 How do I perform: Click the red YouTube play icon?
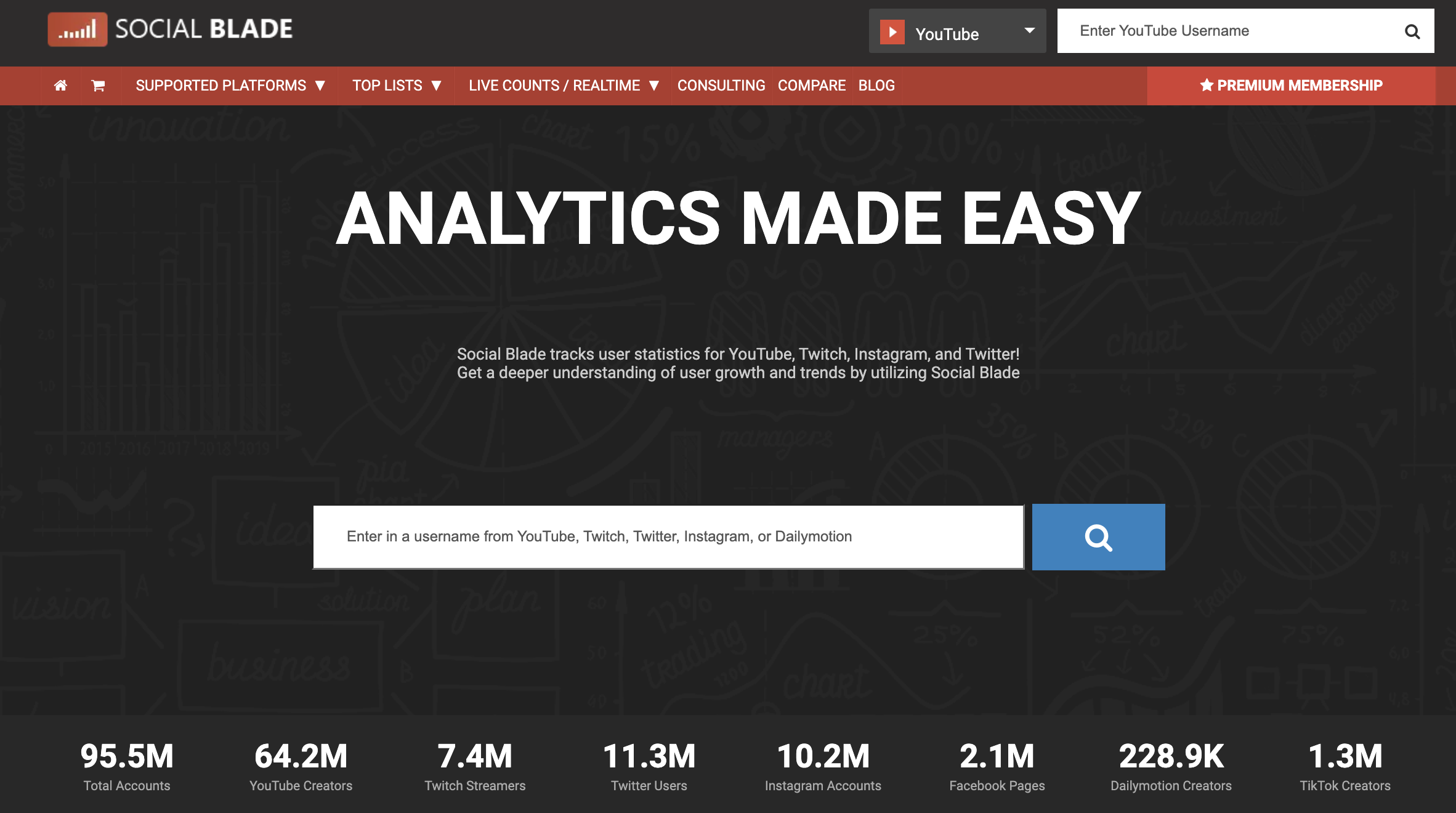coord(892,32)
